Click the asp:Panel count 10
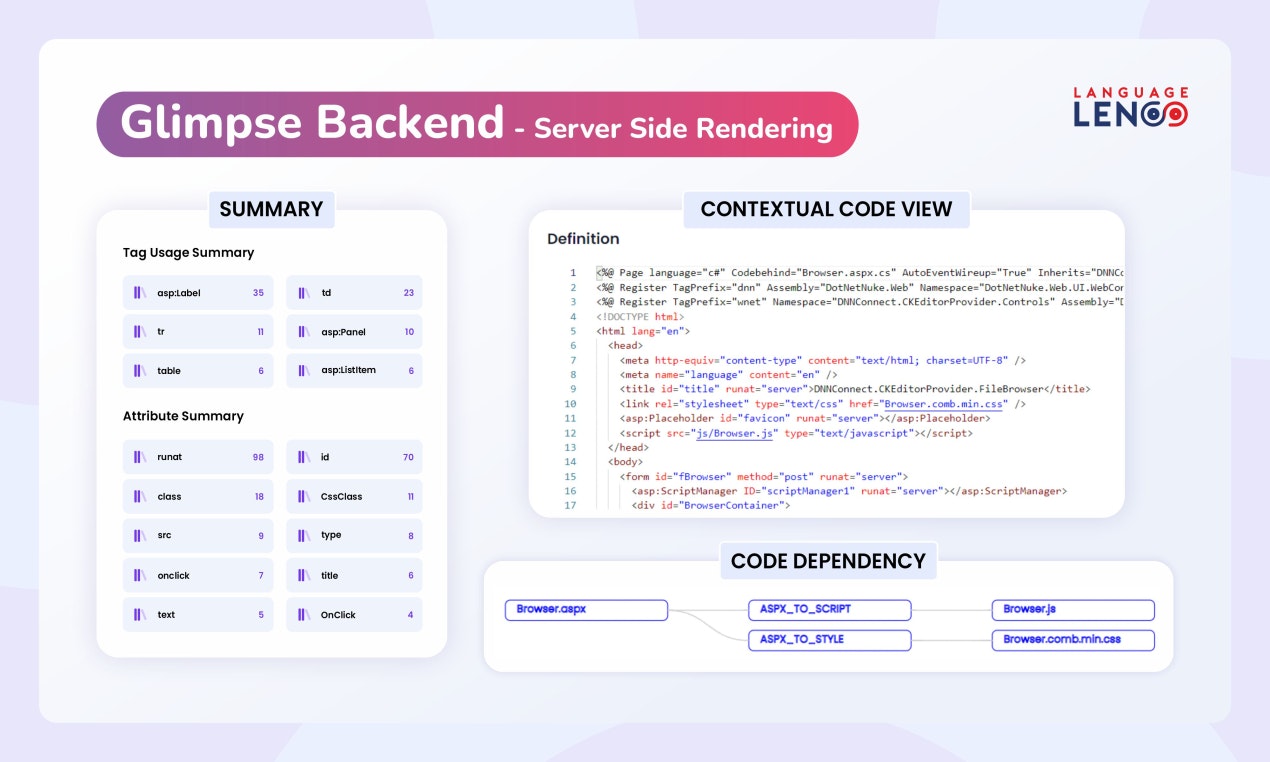Image resolution: width=1270 pixels, height=762 pixels. click(409, 332)
